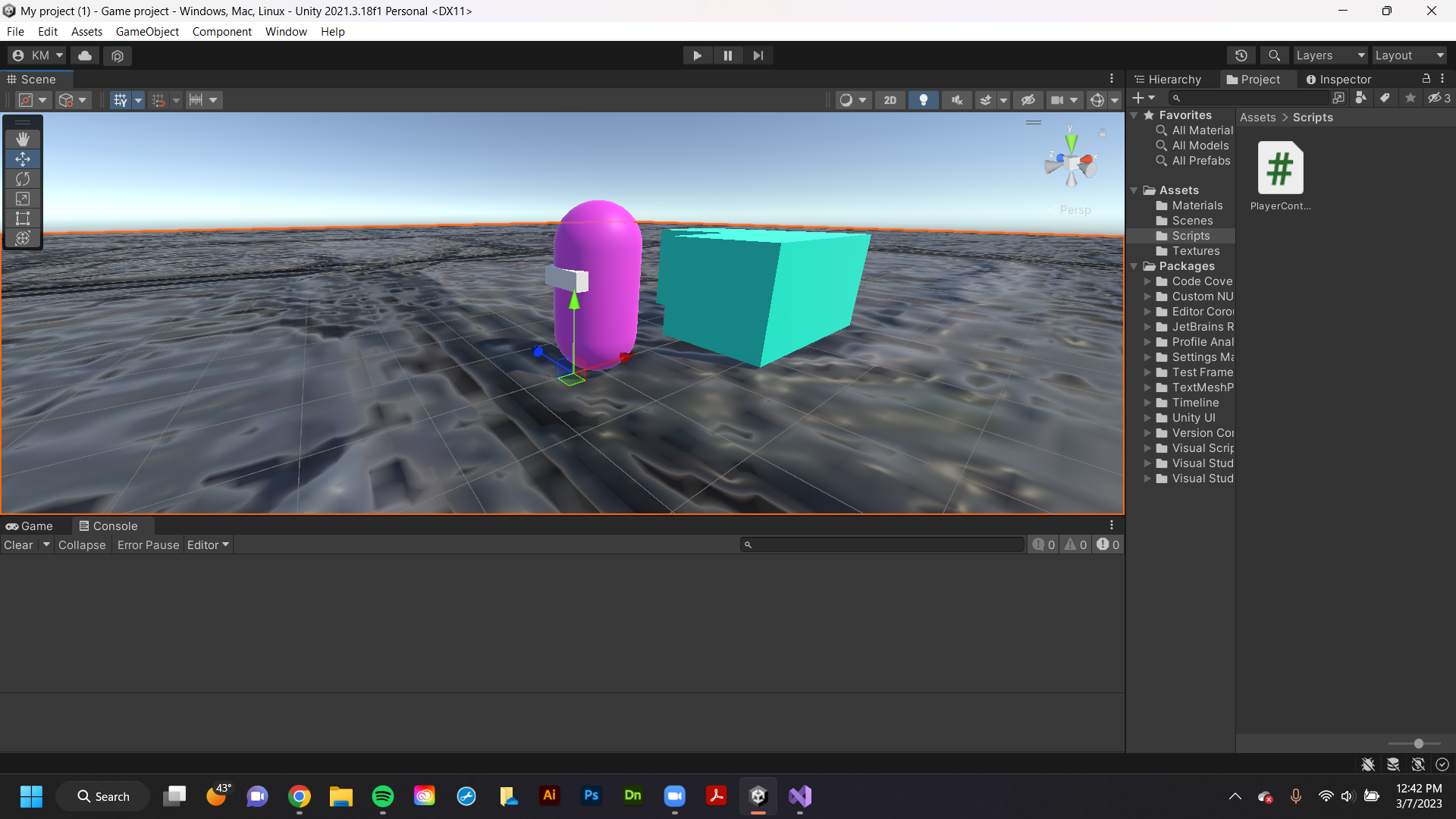Switch to the Inspector tab
This screenshot has height=819, width=1456.
click(x=1338, y=79)
